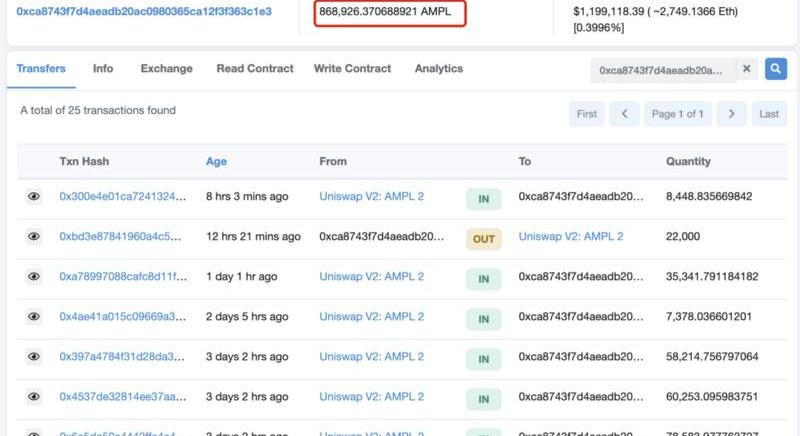View details eye icon for 0xbd3e87841960a4c5 row
This screenshot has width=800, height=436.
34,236
